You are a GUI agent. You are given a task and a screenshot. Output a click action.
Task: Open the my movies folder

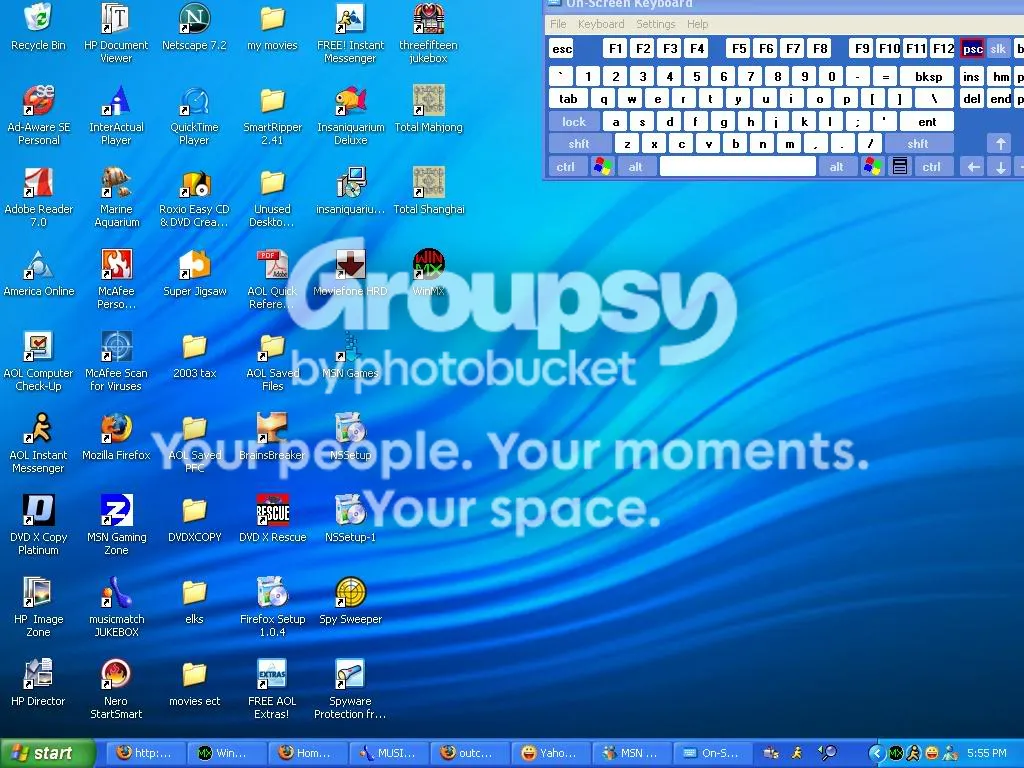click(272, 27)
